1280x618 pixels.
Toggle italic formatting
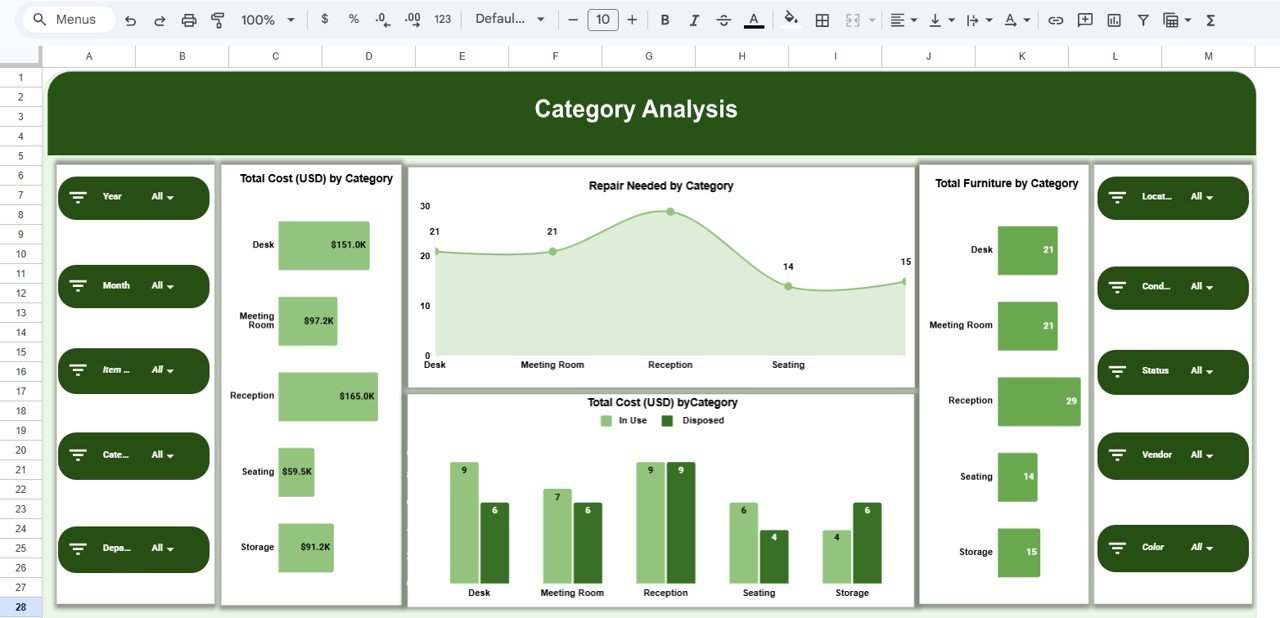pyautogui.click(x=694, y=18)
